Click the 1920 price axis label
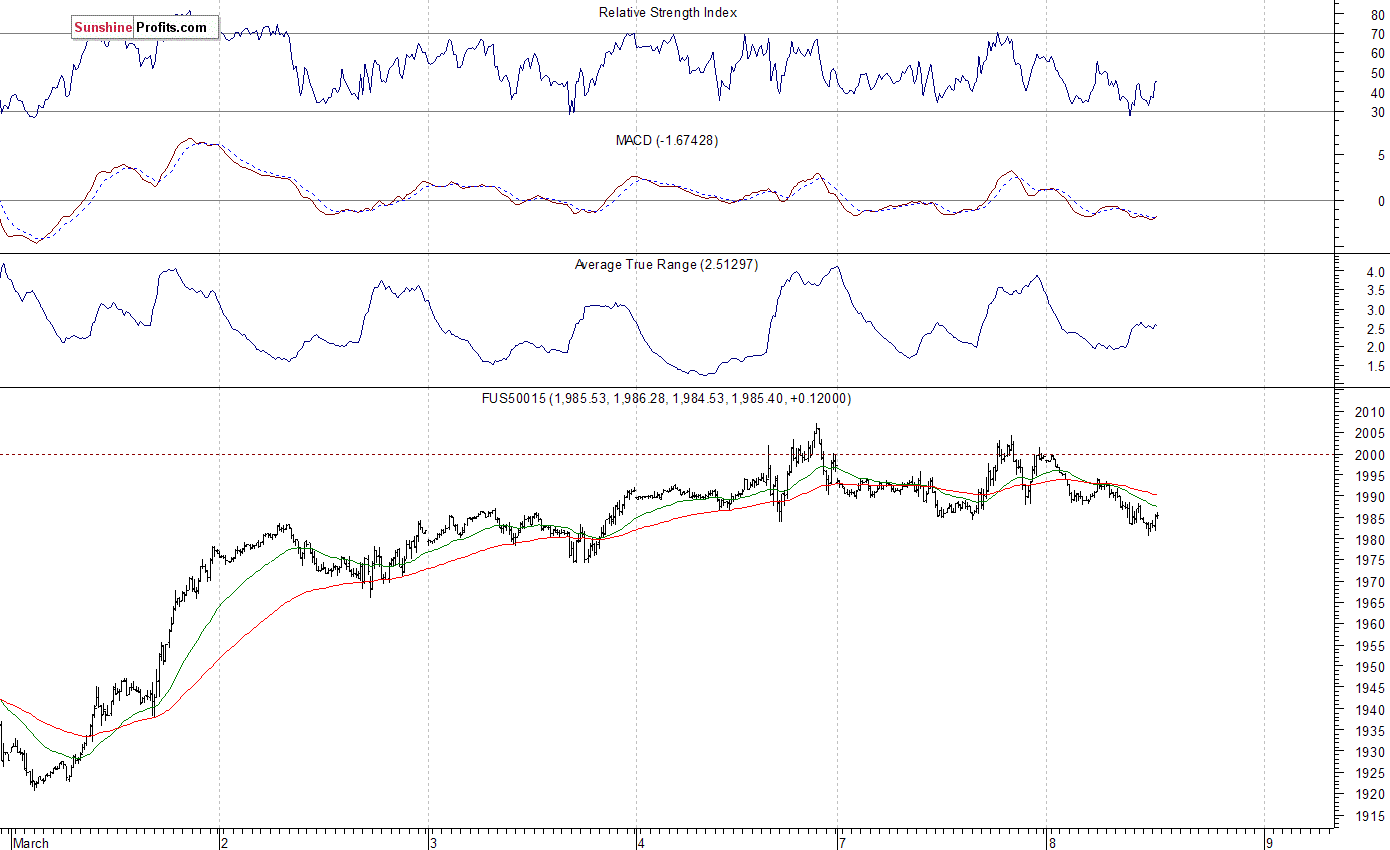Viewport: 1390px width, 850px height. point(1371,795)
